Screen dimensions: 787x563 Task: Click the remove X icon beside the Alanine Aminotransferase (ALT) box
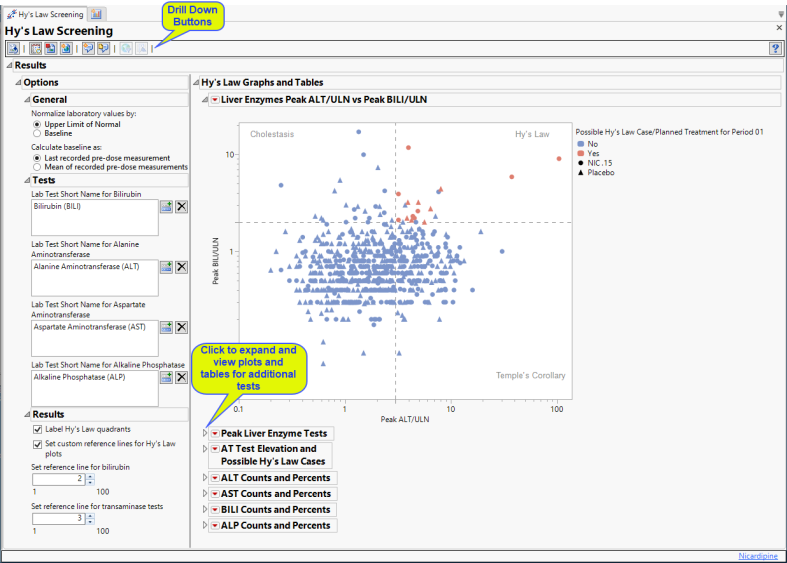[182, 267]
